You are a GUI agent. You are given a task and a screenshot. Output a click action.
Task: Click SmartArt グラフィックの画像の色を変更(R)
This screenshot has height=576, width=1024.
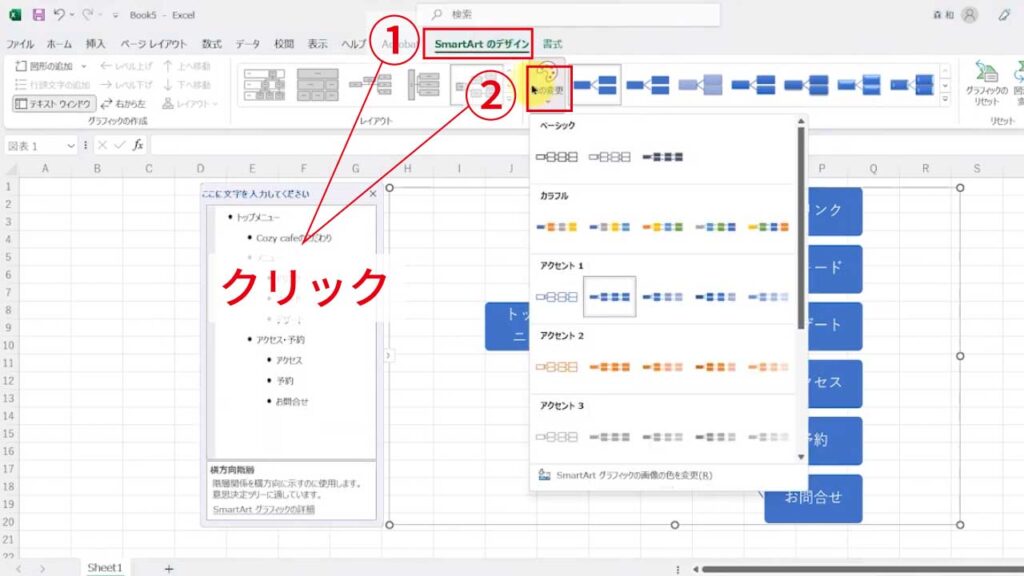coord(634,475)
